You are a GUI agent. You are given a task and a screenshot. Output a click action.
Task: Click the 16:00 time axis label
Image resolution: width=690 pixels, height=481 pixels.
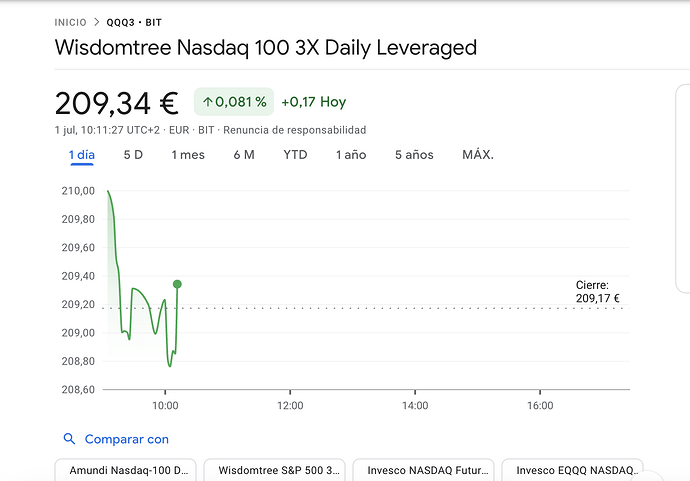540,406
